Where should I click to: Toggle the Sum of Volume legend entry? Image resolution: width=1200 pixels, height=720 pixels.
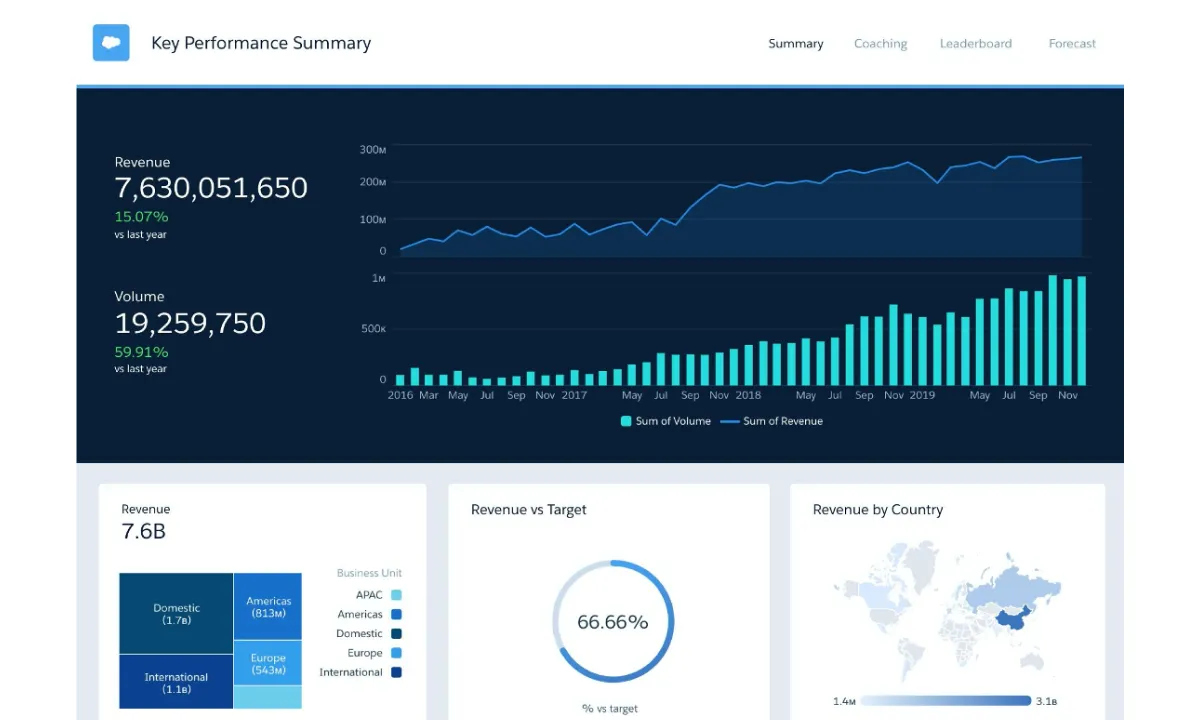coord(666,421)
